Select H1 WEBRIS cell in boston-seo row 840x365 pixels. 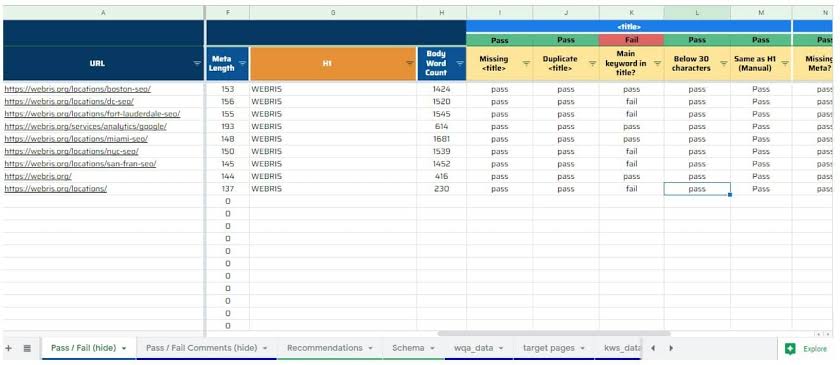pyautogui.click(x=333, y=89)
